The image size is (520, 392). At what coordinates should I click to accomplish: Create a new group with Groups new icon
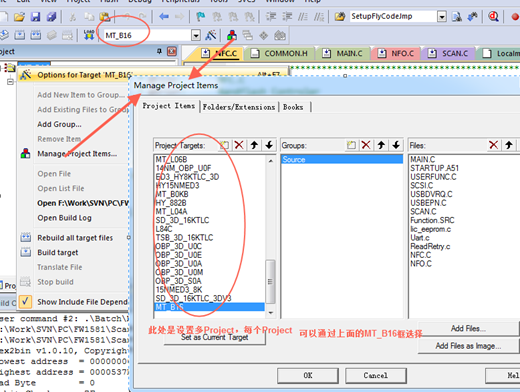pyautogui.click(x=351, y=145)
